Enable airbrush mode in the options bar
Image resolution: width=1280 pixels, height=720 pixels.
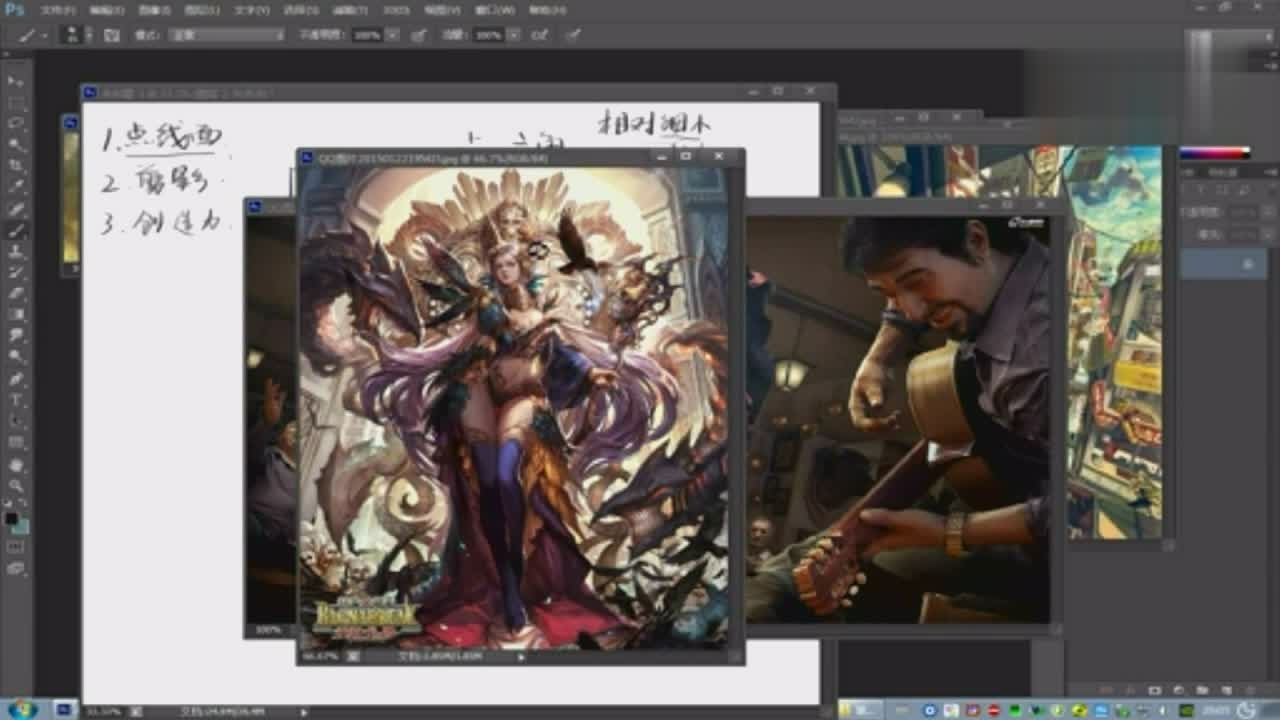(540, 34)
